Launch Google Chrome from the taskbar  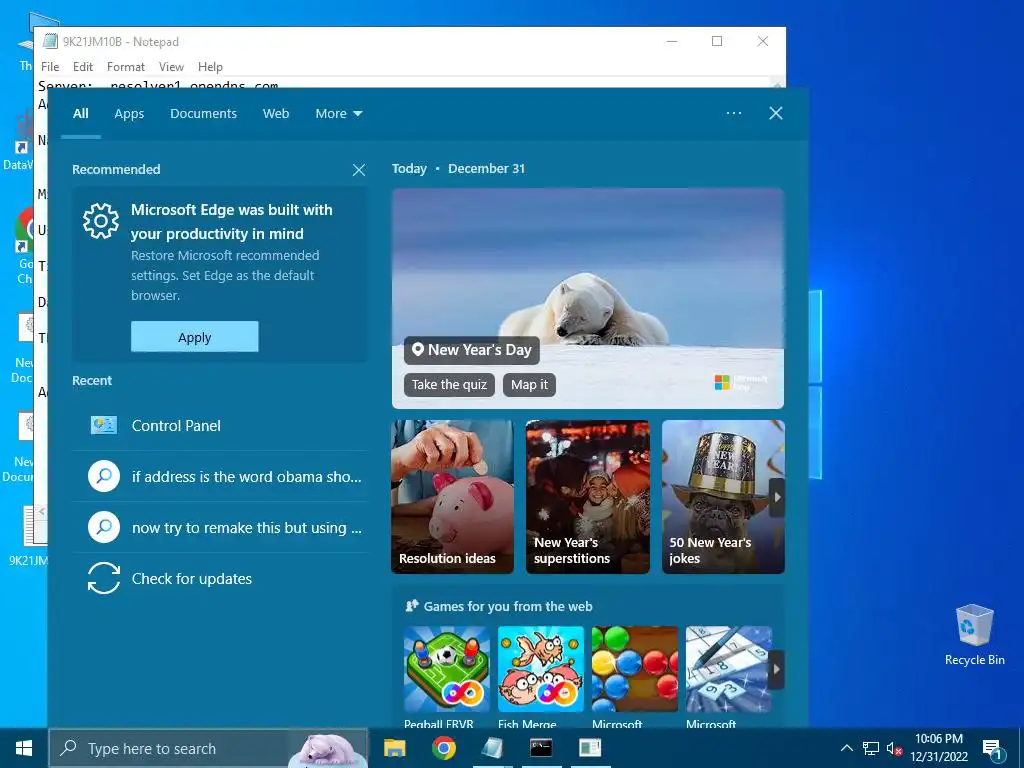[443, 748]
